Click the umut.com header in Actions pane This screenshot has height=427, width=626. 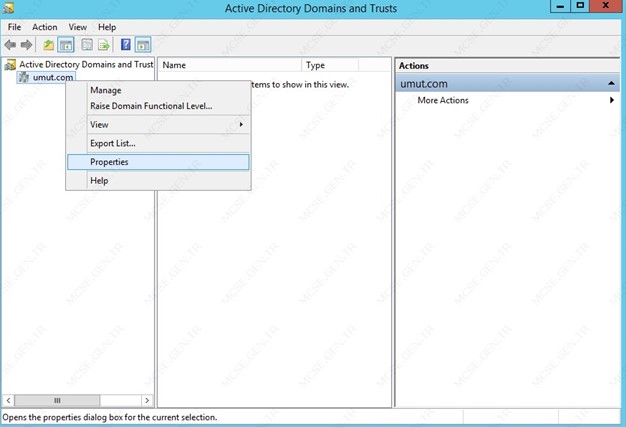(507, 83)
